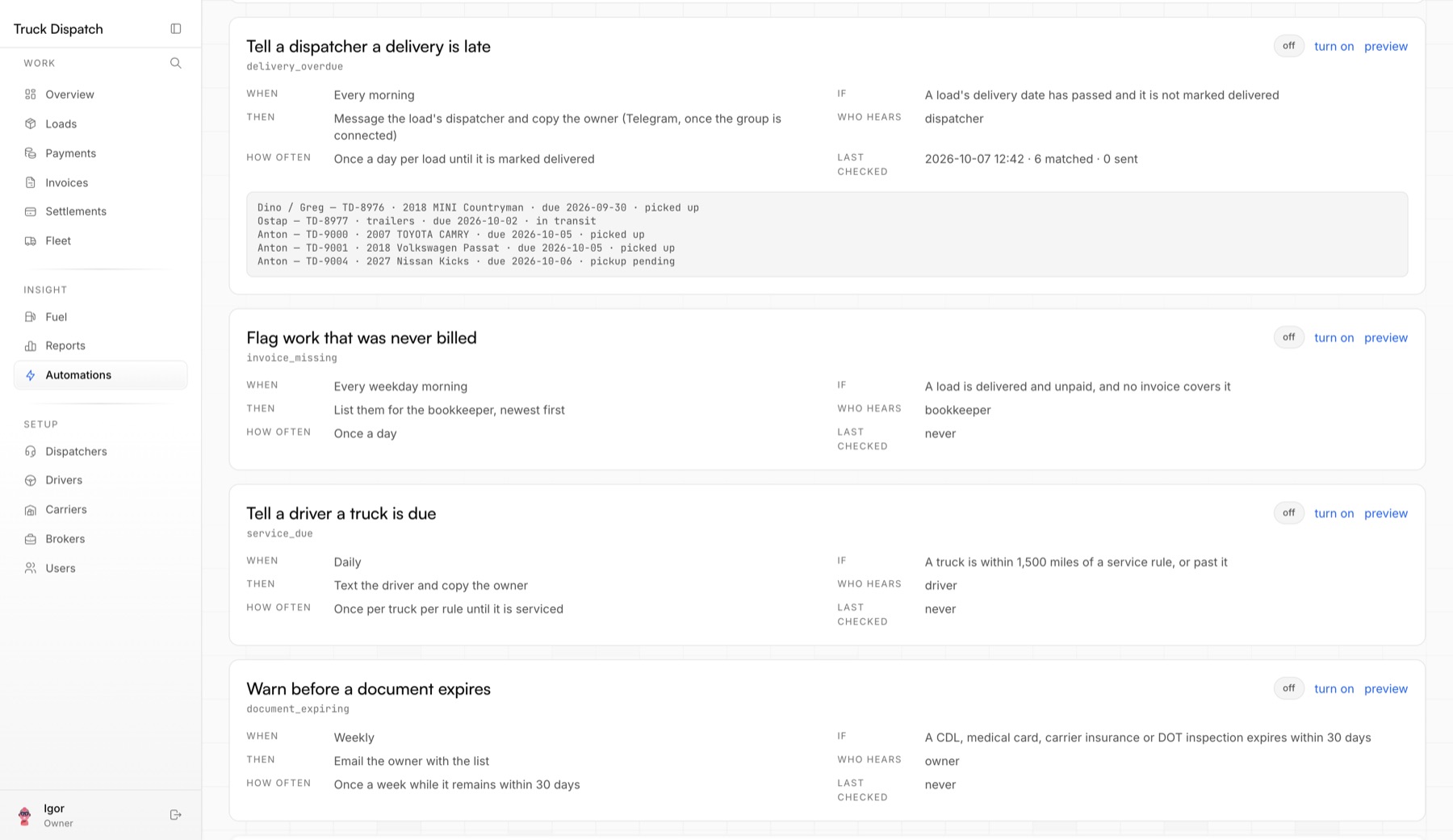The height and width of the screenshot is (840, 1453).
Task: Preview the truck service due automation
Action: 1386,513
